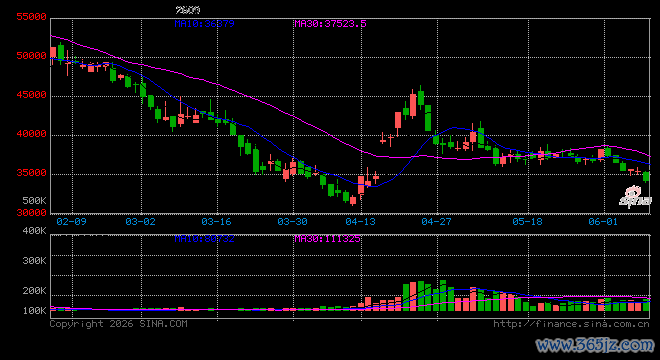Click the 300K volume axis label

pos(34,261)
